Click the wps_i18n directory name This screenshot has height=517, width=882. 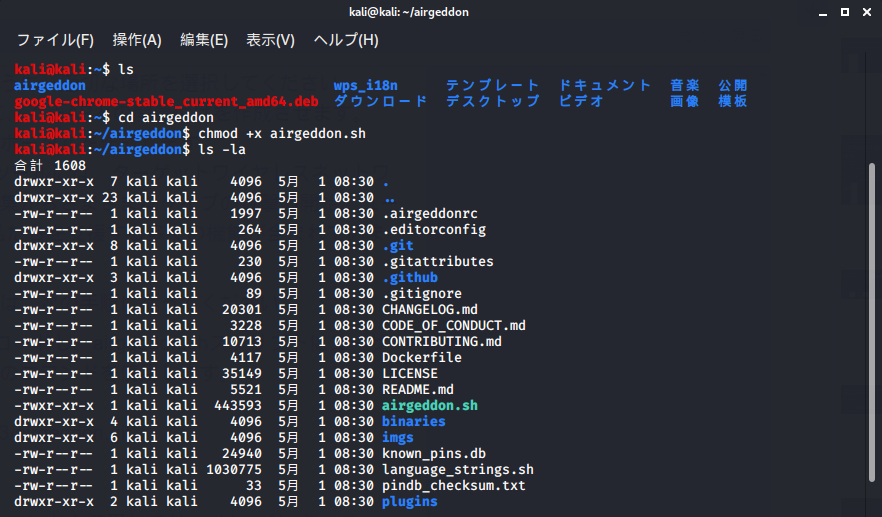[x=365, y=86]
